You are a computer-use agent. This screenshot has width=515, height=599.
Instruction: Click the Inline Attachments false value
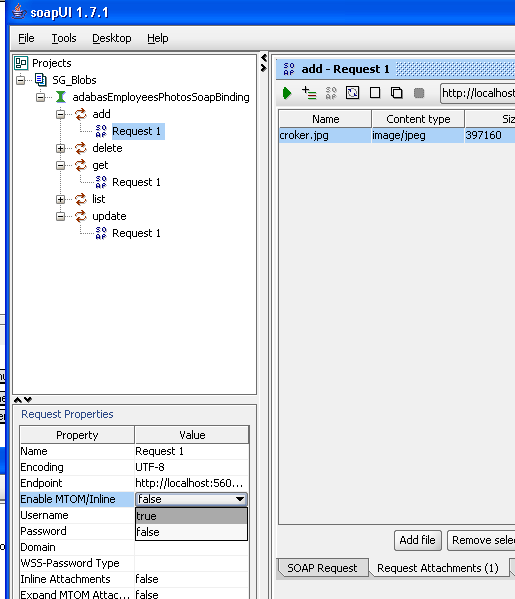191,579
